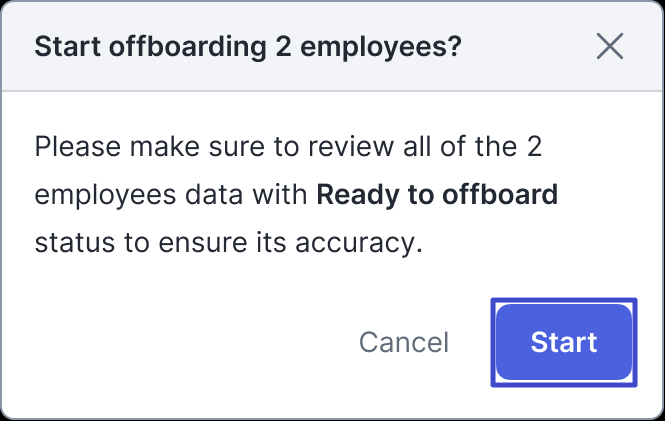Click the Start button
Image resolution: width=665 pixels, height=421 pixels.
[x=564, y=342]
